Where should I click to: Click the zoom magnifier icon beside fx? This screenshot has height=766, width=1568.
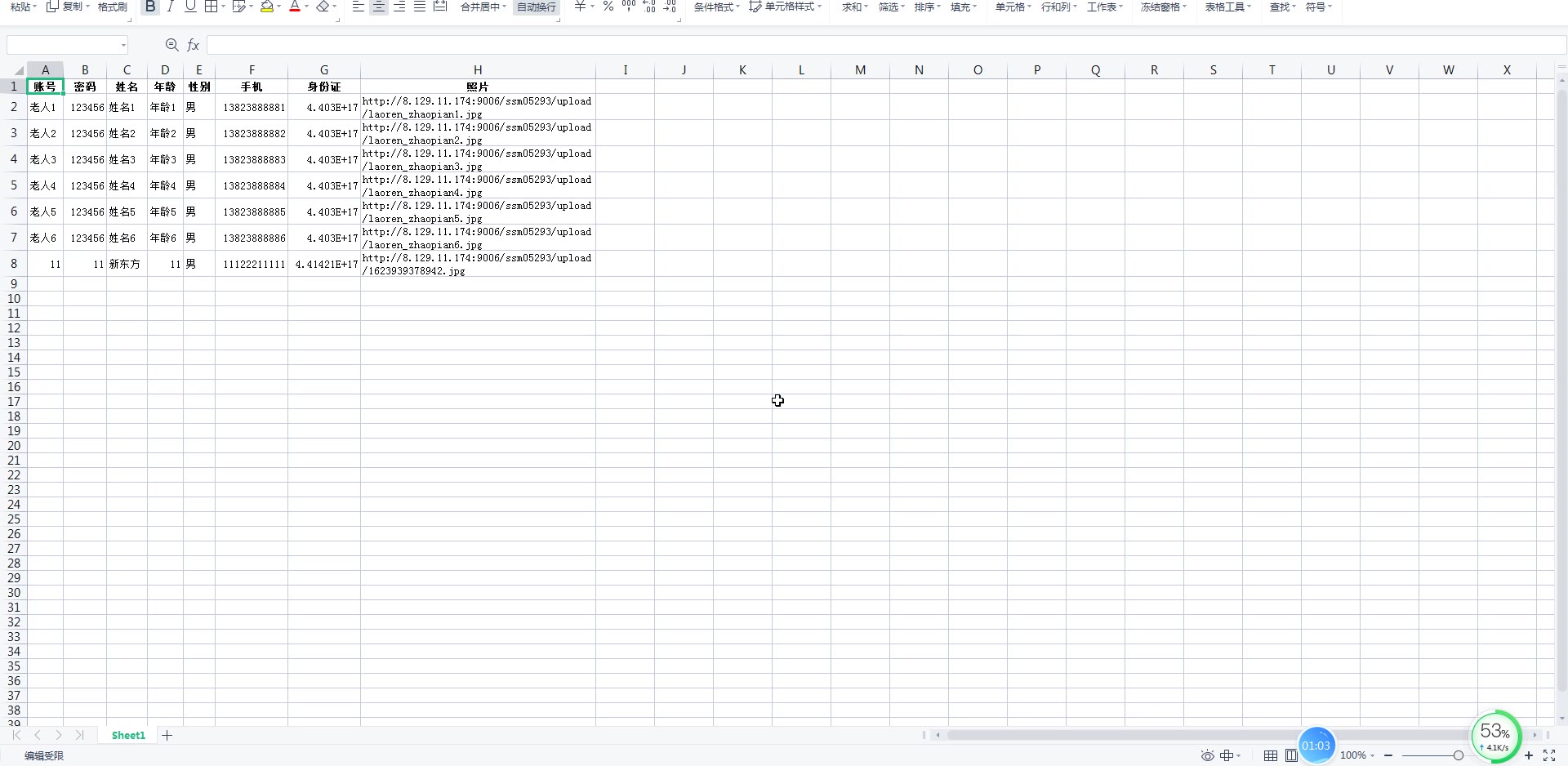coord(171,45)
